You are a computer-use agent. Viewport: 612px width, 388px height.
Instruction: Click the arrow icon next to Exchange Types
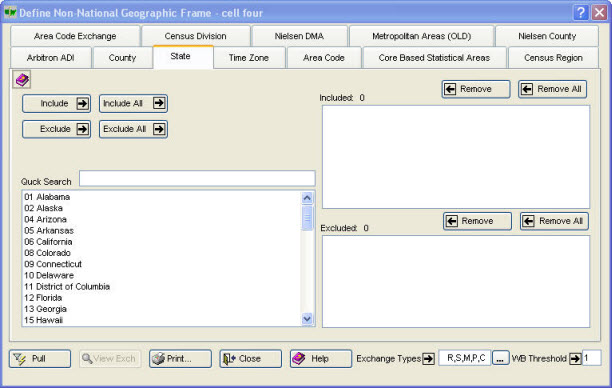pyautogui.click(x=429, y=358)
